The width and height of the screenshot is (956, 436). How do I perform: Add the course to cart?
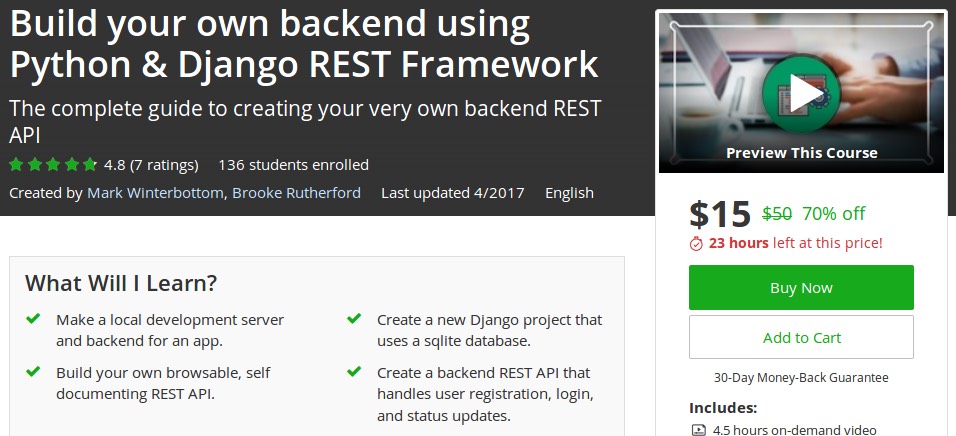pyautogui.click(x=801, y=338)
